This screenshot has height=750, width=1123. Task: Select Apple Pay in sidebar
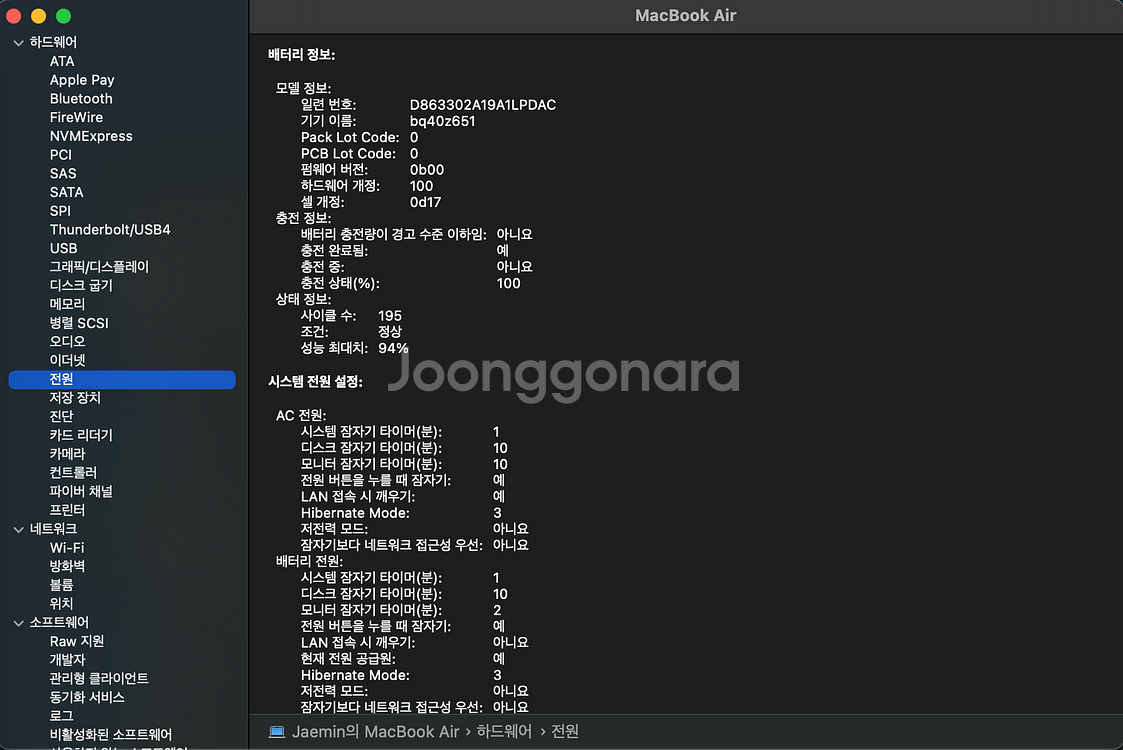point(82,80)
